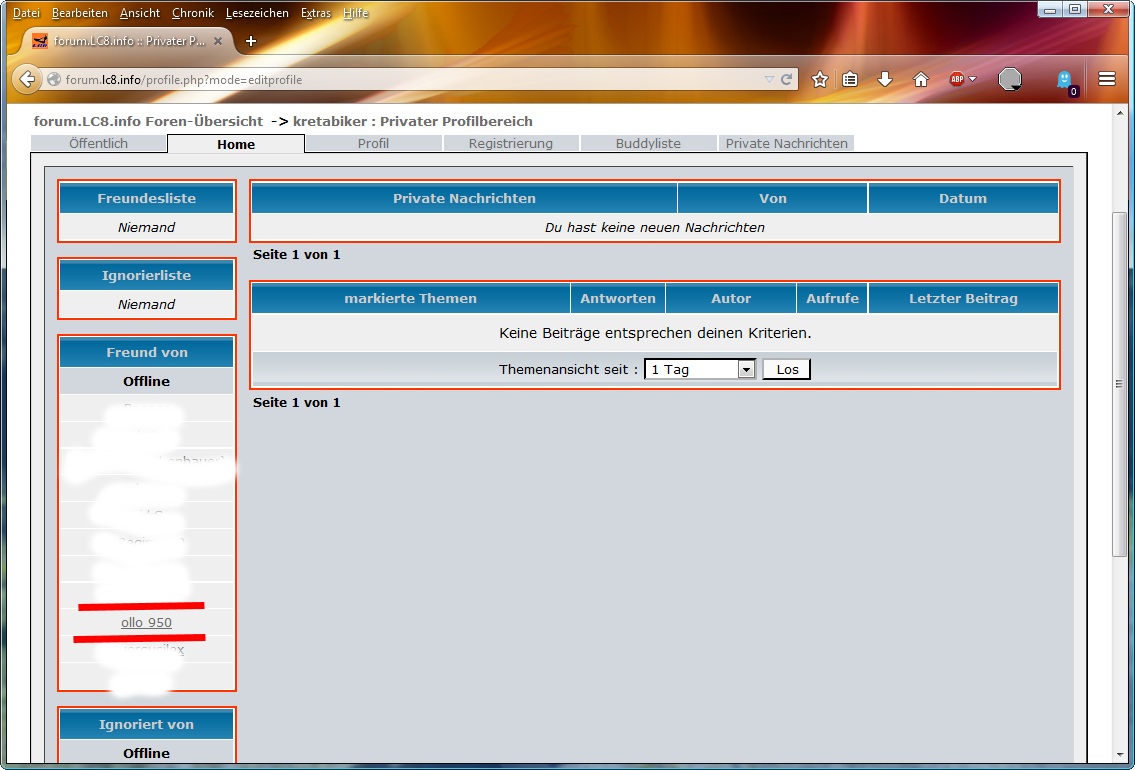Click the URL address bar field
The height and width of the screenshot is (770, 1135).
tap(400, 79)
